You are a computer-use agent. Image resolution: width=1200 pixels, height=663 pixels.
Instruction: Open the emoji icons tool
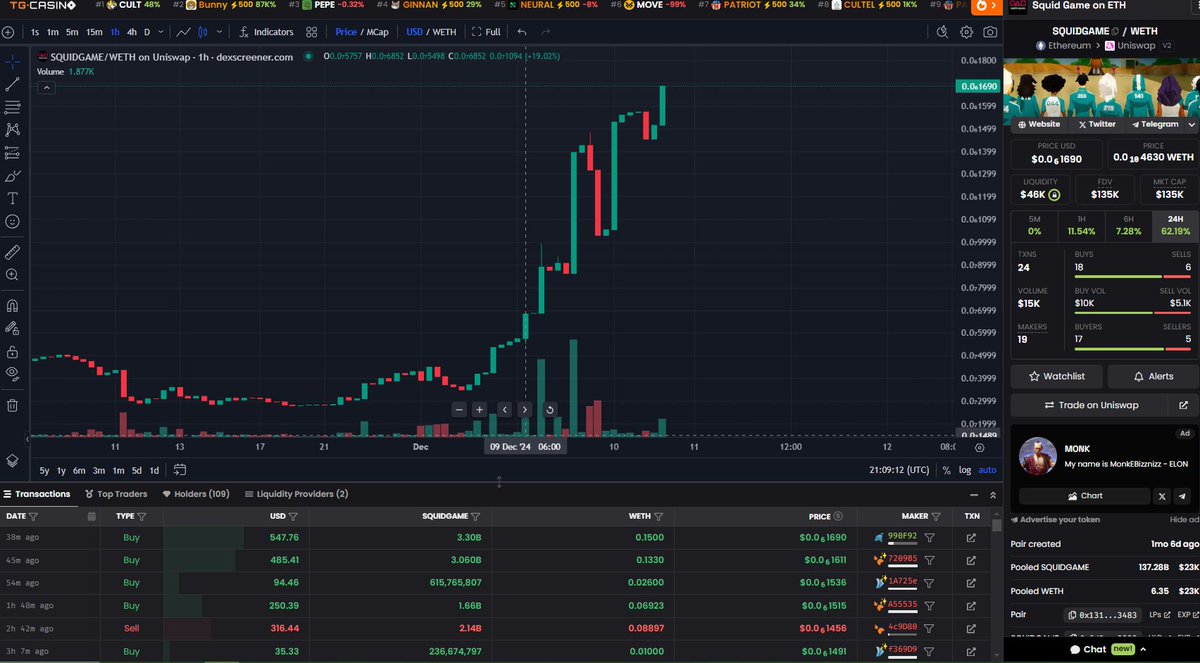(x=12, y=222)
